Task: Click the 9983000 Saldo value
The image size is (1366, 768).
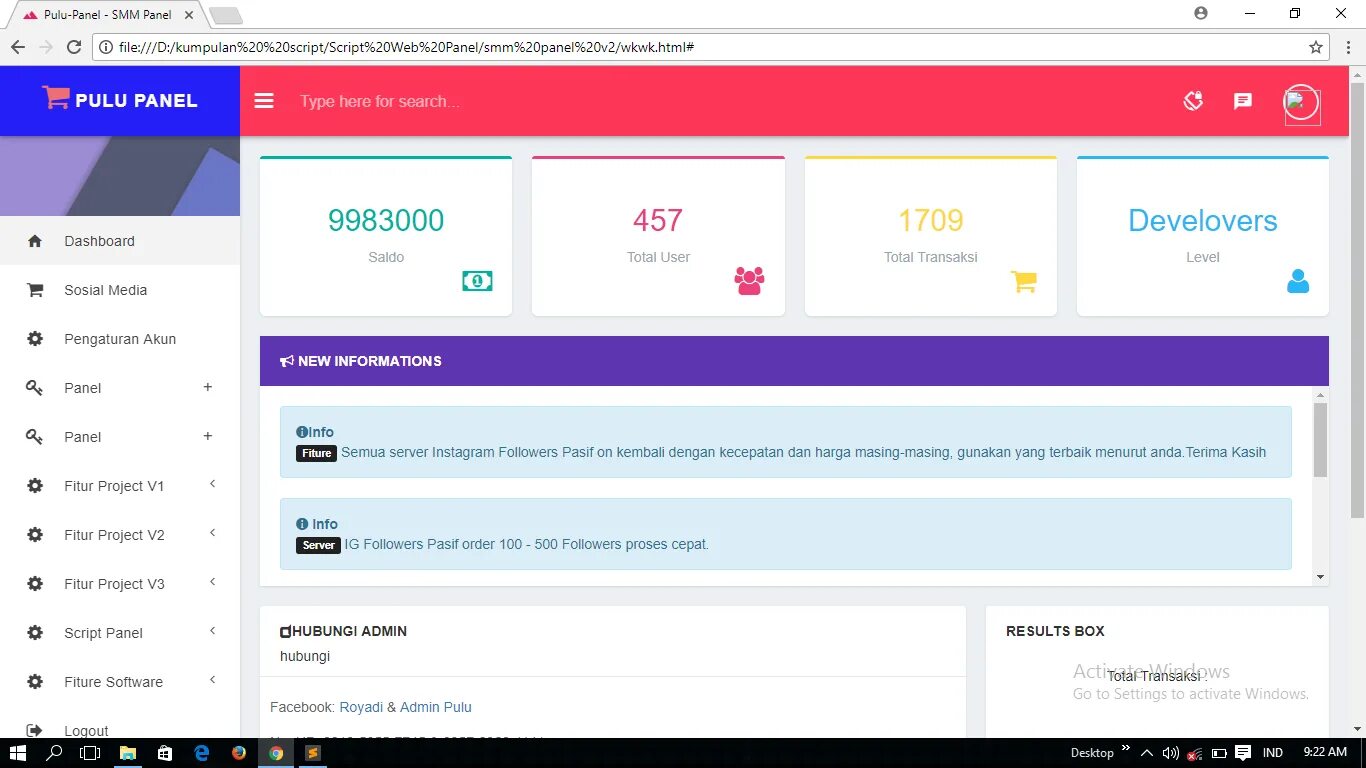Action: tap(386, 220)
